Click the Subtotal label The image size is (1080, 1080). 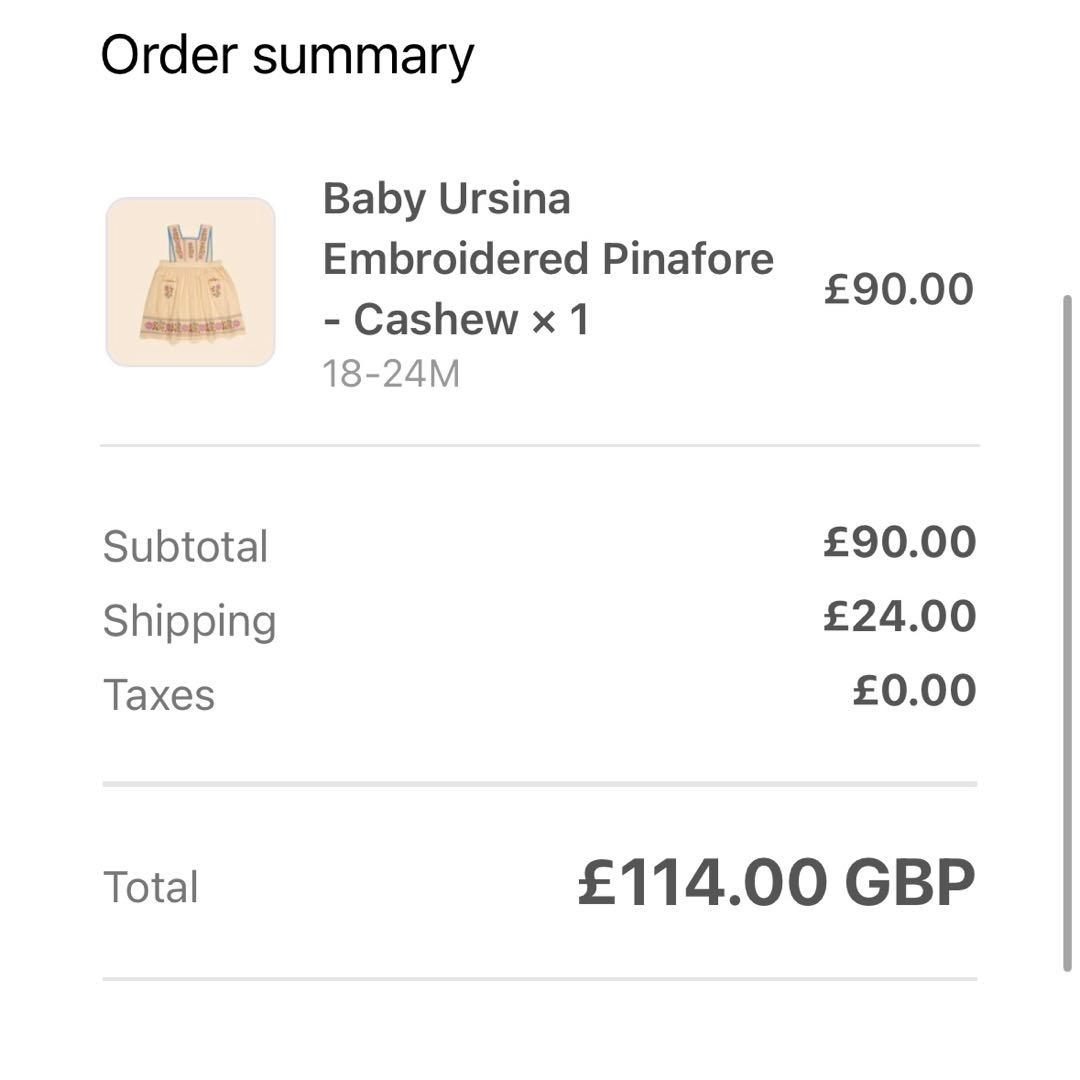pos(185,547)
